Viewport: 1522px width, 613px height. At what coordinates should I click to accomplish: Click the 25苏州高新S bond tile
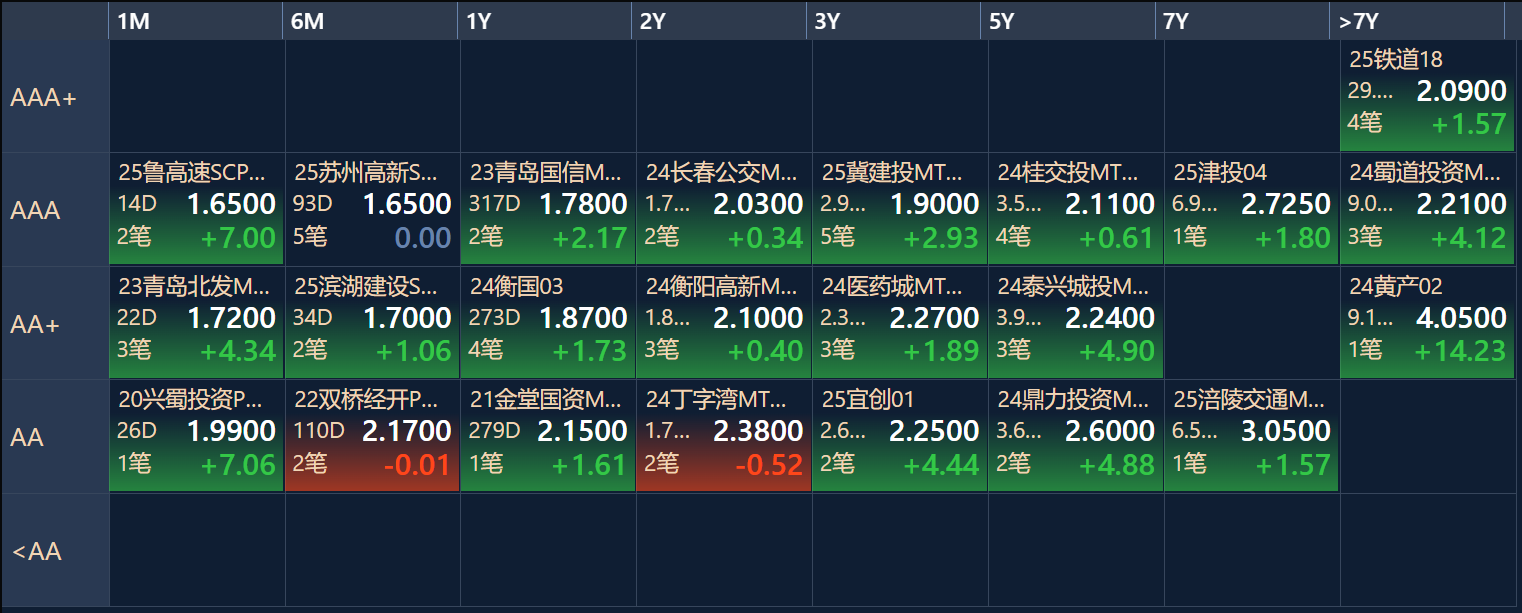click(372, 209)
